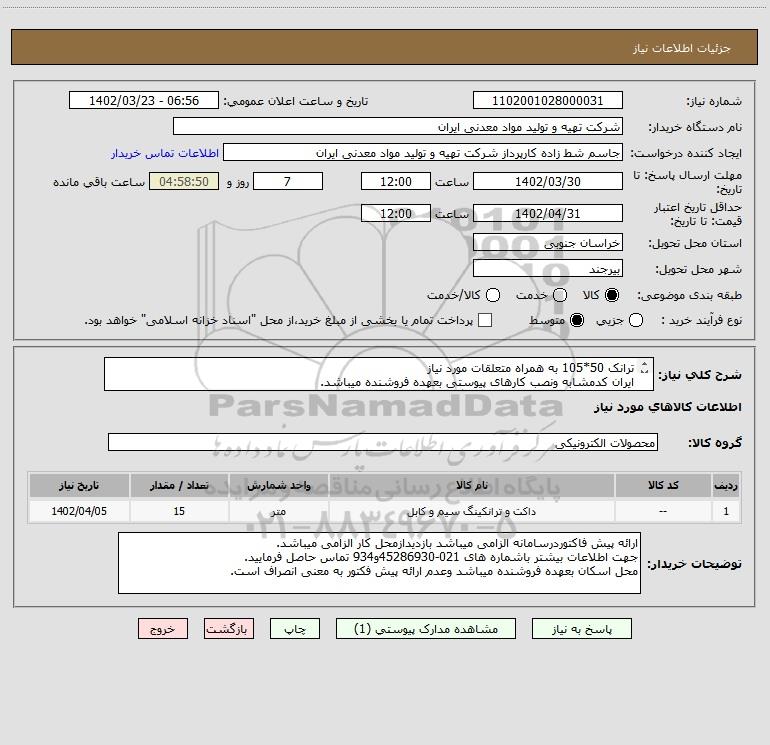The width and height of the screenshot is (770, 745).
Task: Click the price validity hour 12:00 field
Action: [x=396, y=213]
